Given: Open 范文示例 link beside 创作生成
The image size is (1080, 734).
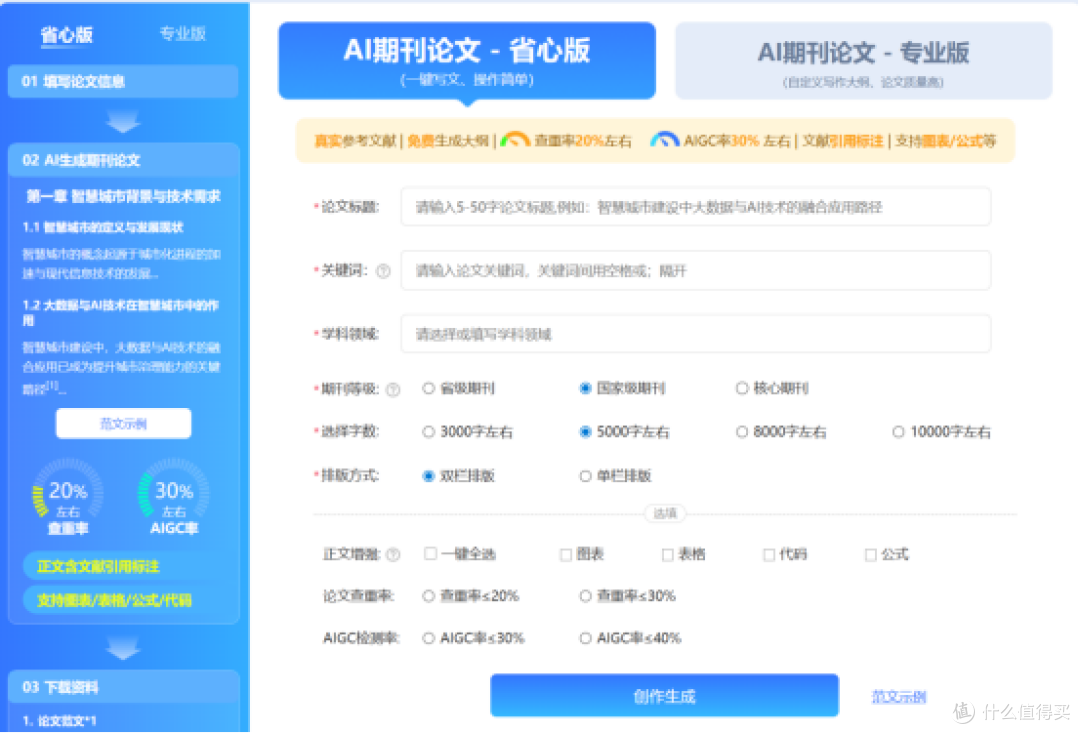Looking at the screenshot, I should point(899,697).
